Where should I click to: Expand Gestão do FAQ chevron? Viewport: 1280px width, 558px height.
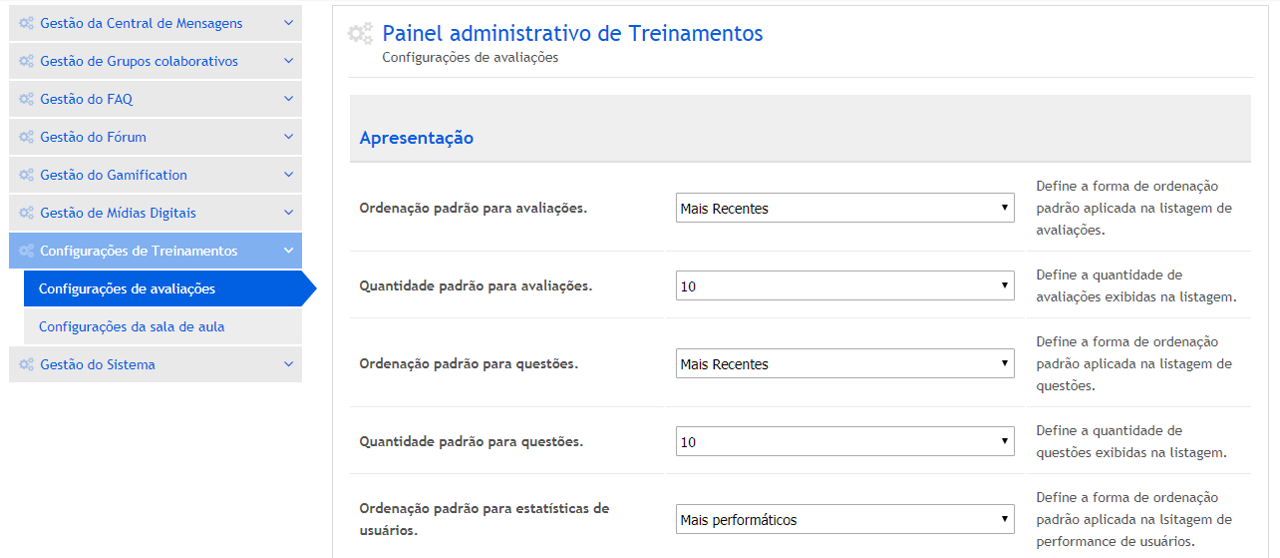click(288, 99)
